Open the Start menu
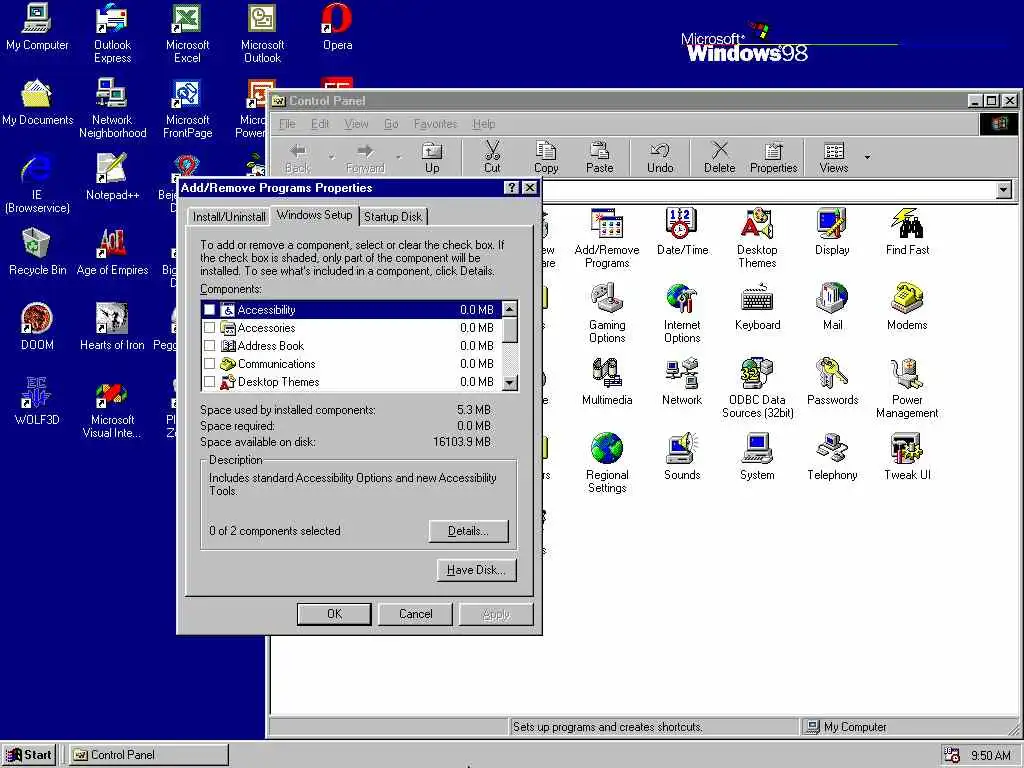This screenshot has height=768, width=1024. pyautogui.click(x=29, y=755)
